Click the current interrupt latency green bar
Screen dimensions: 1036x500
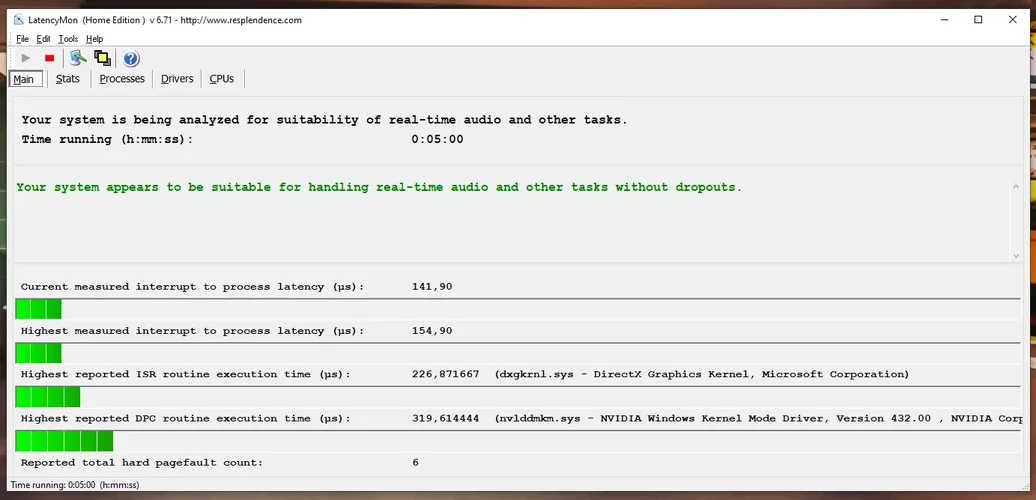tap(38, 309)
